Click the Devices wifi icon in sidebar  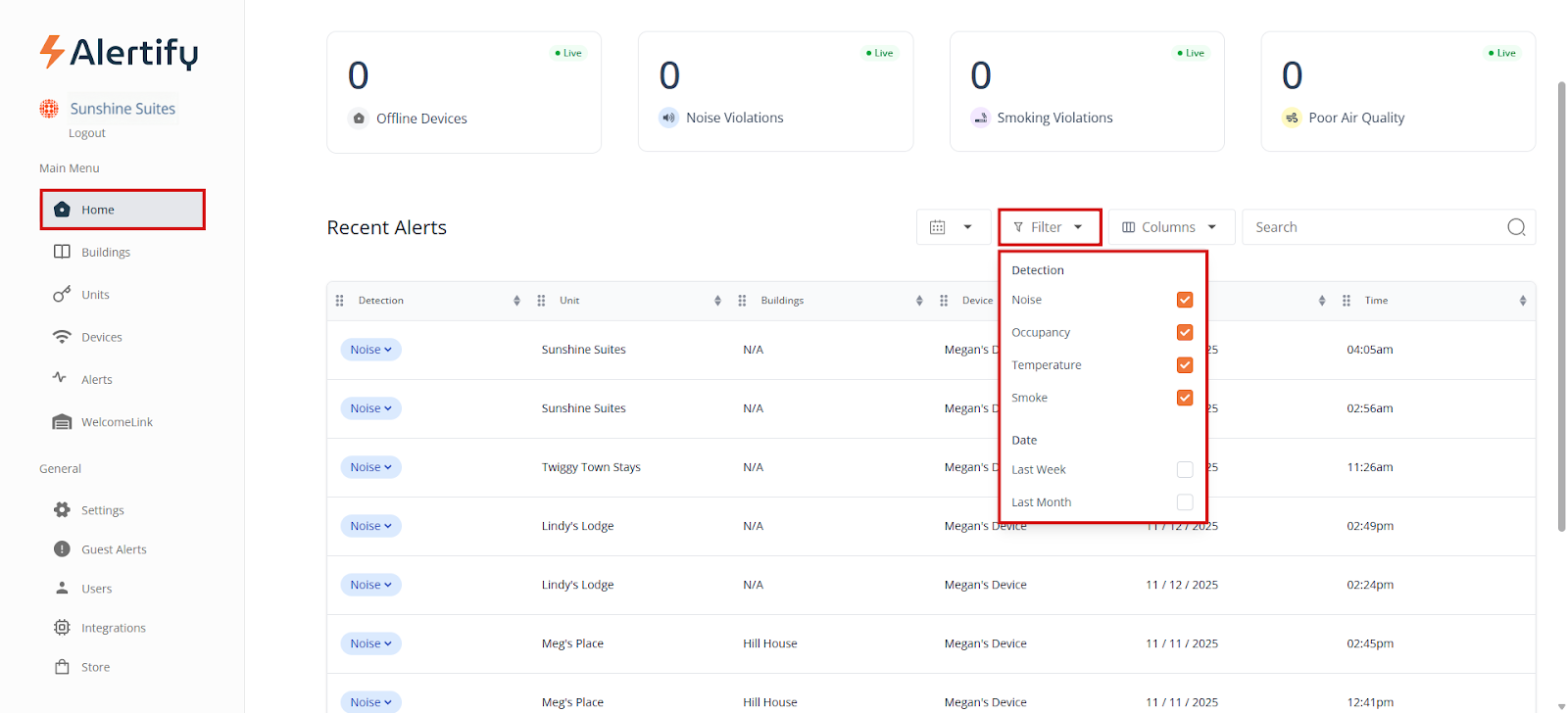tap(62, 337)
